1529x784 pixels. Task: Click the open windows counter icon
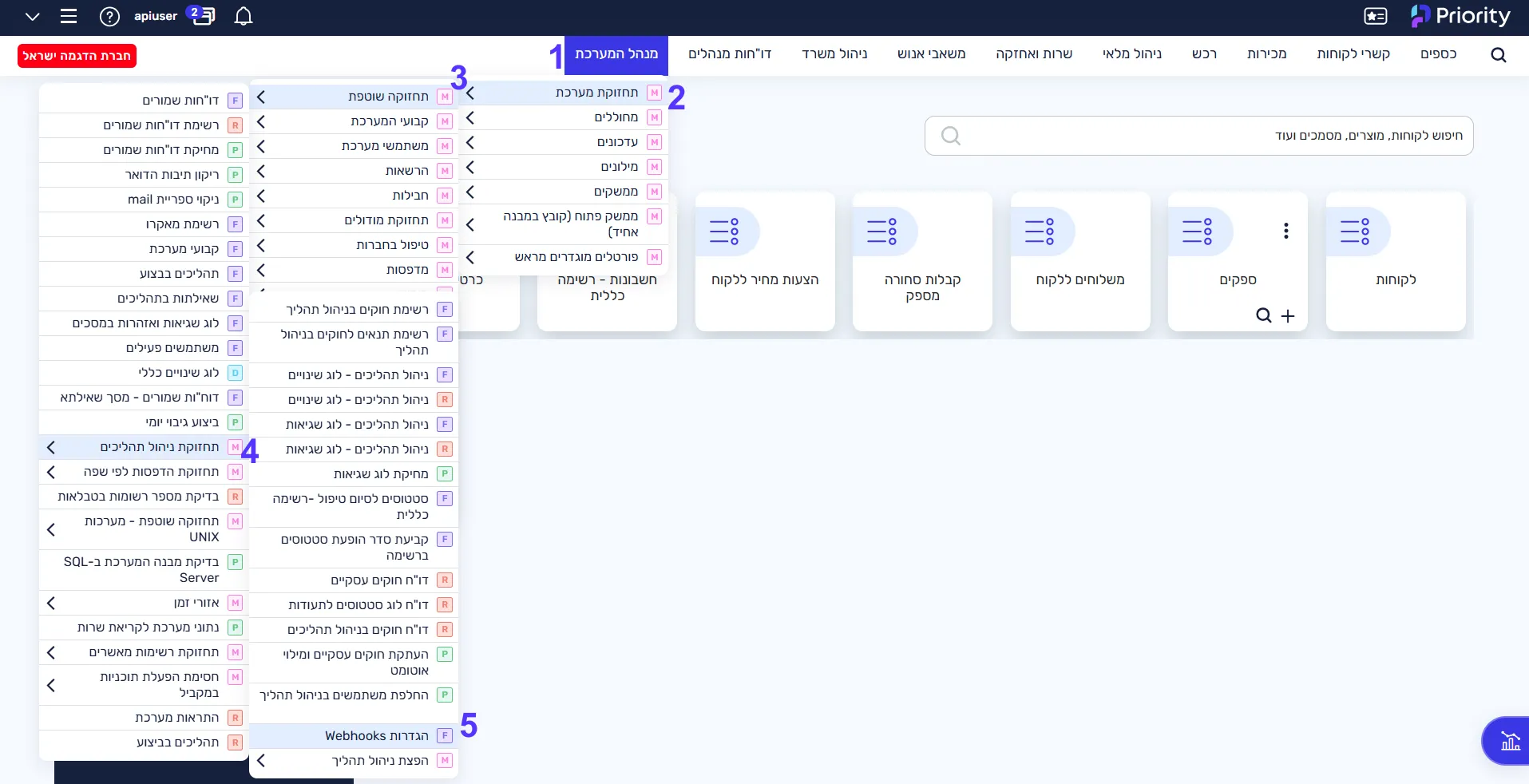(x=201, y=15)
